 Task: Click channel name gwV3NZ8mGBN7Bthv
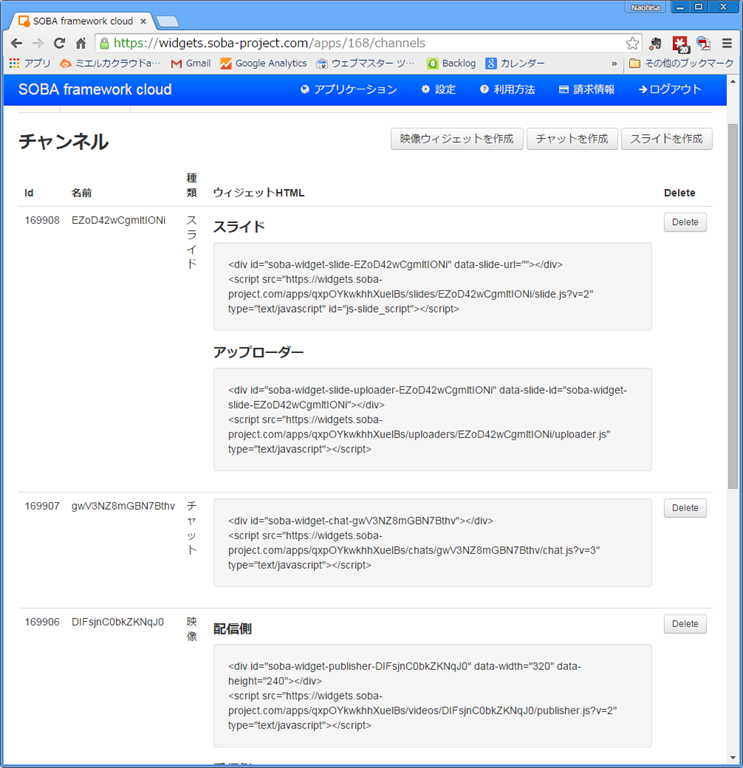pos(123,506)
